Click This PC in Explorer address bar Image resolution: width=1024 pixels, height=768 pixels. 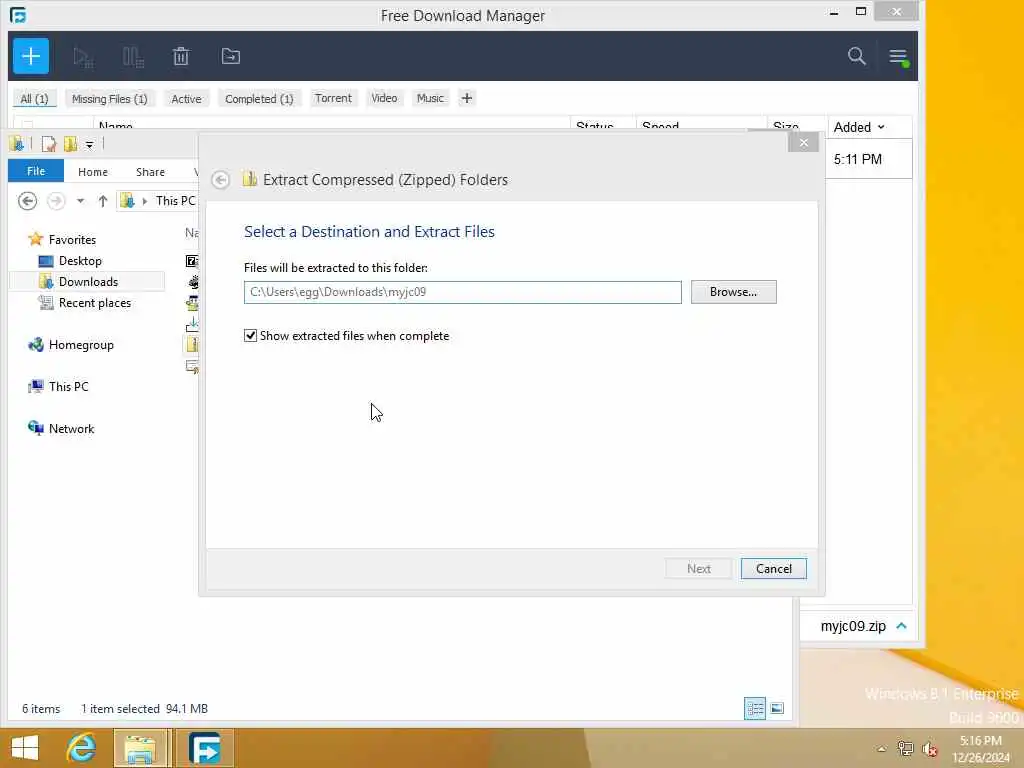tap(175, 201)
